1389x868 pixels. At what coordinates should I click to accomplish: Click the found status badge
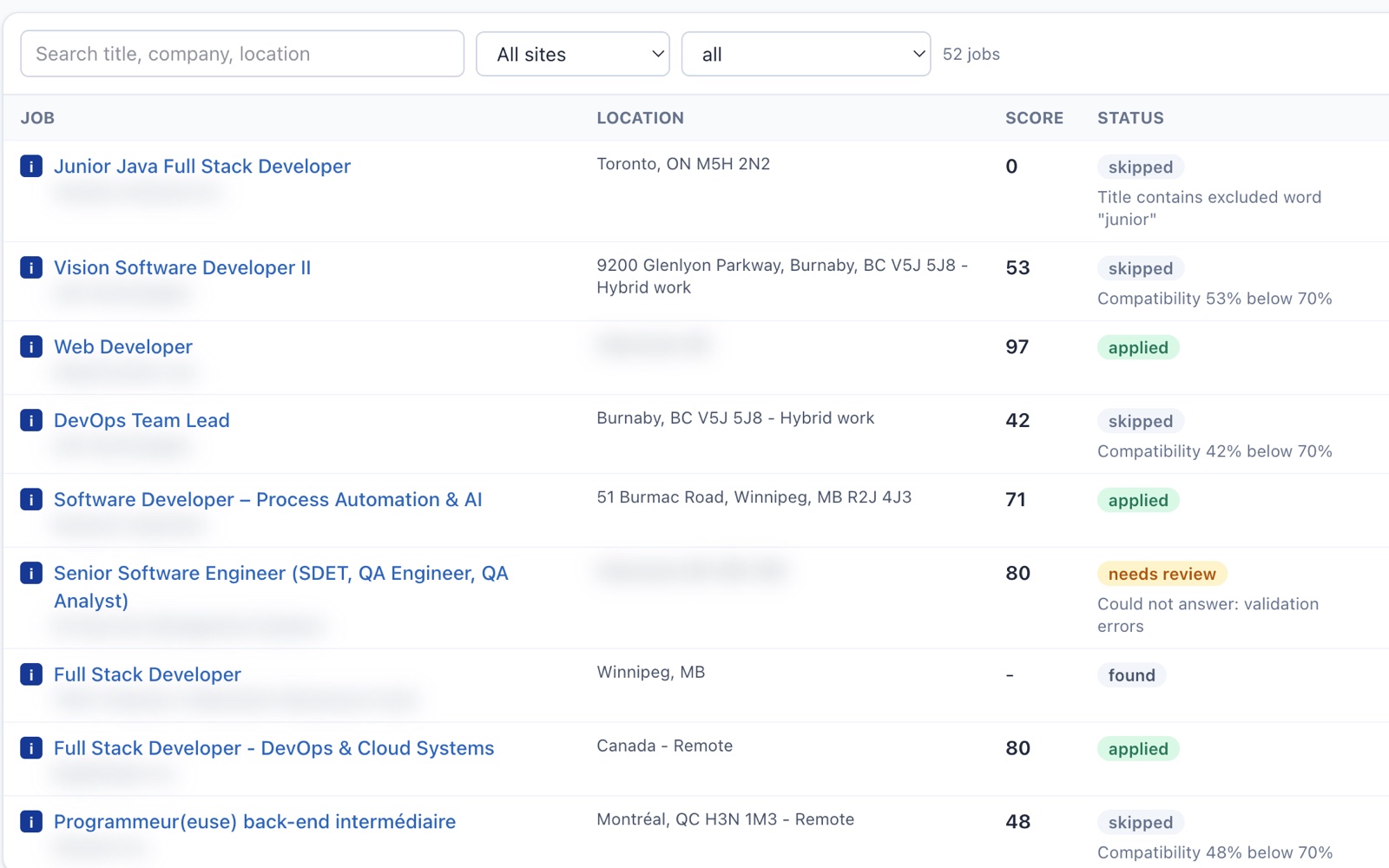pyautogui.click(x=1131, y=675)
